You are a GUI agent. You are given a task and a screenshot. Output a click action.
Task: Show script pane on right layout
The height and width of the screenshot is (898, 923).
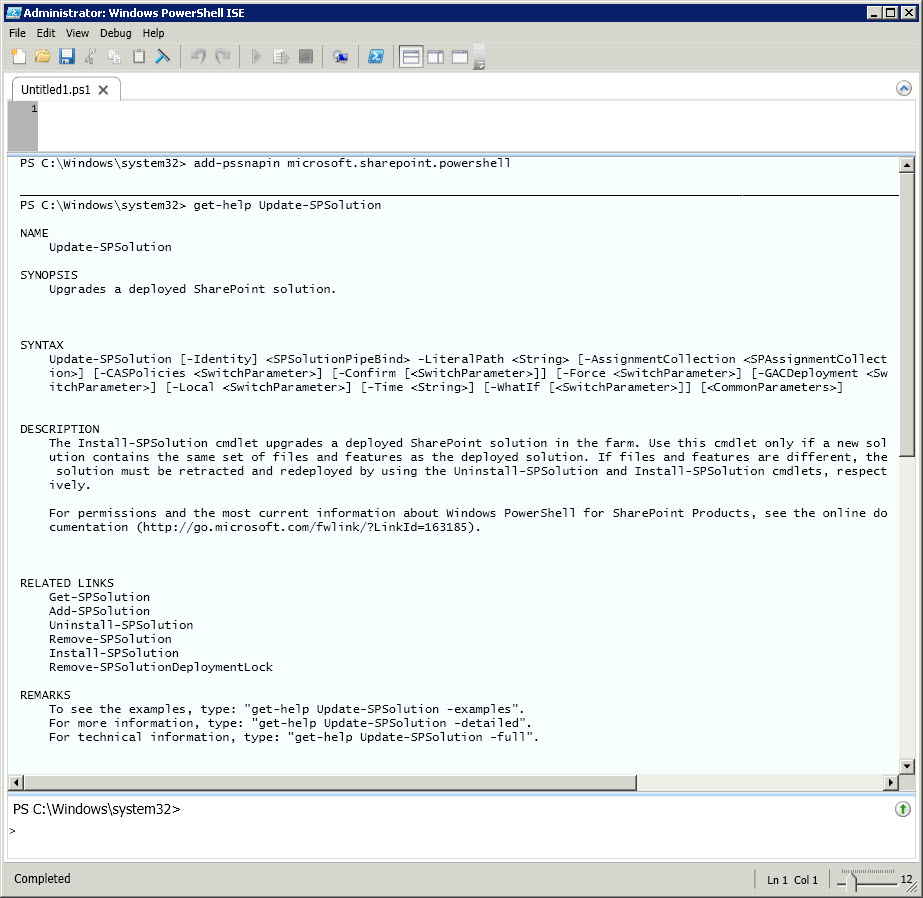pos(435,57)
